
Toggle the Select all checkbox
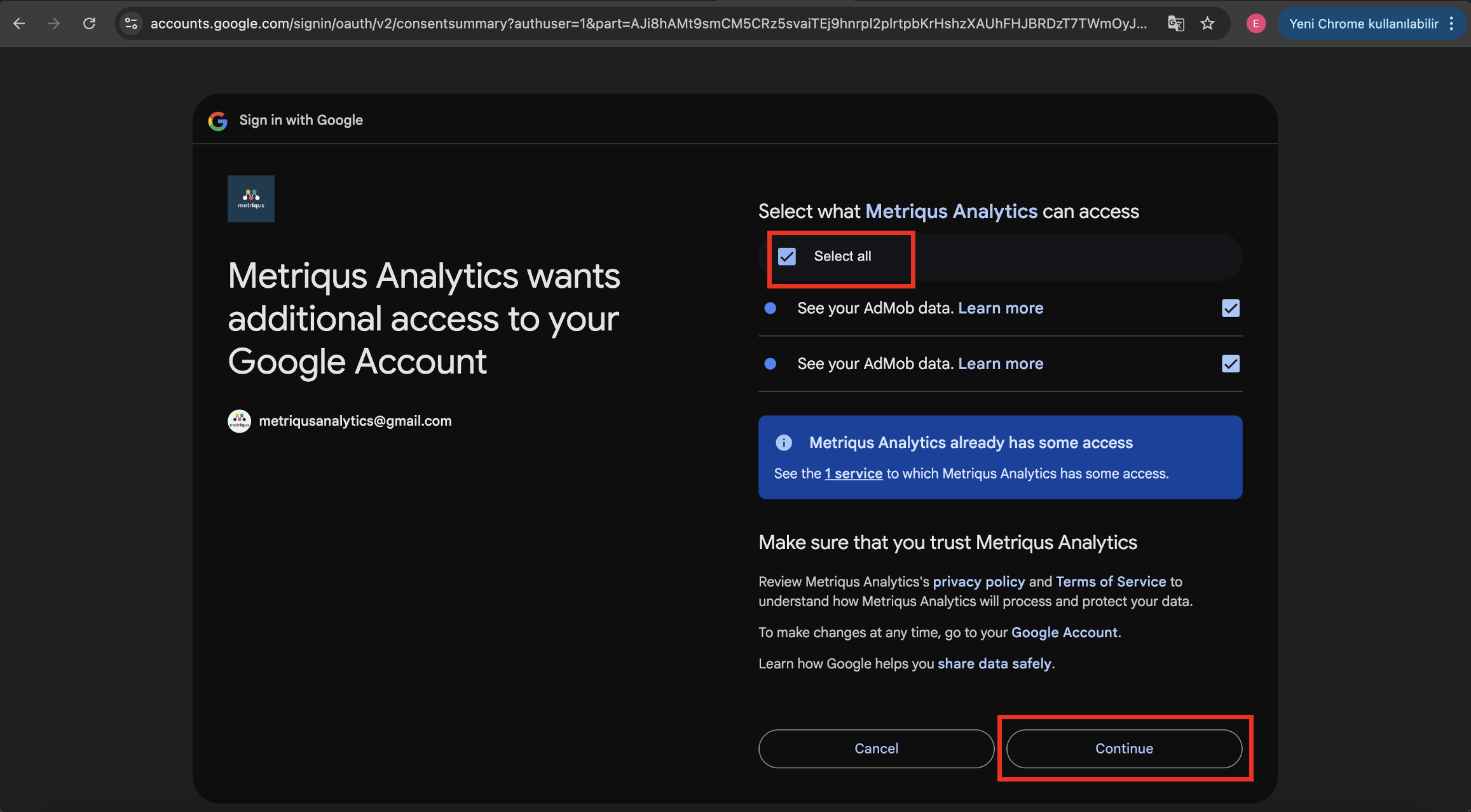[787, 257]
